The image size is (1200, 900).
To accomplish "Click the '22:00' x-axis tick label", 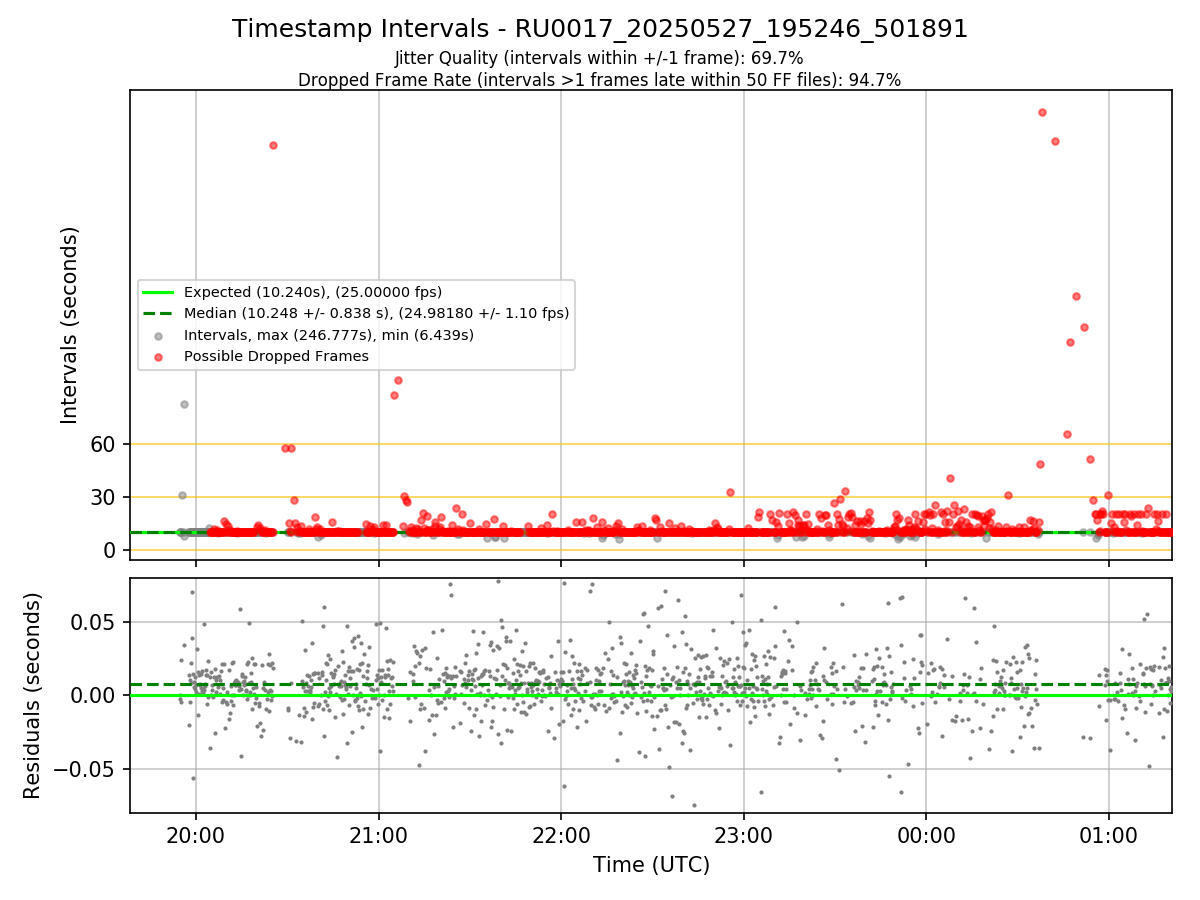I will point(561,834).
